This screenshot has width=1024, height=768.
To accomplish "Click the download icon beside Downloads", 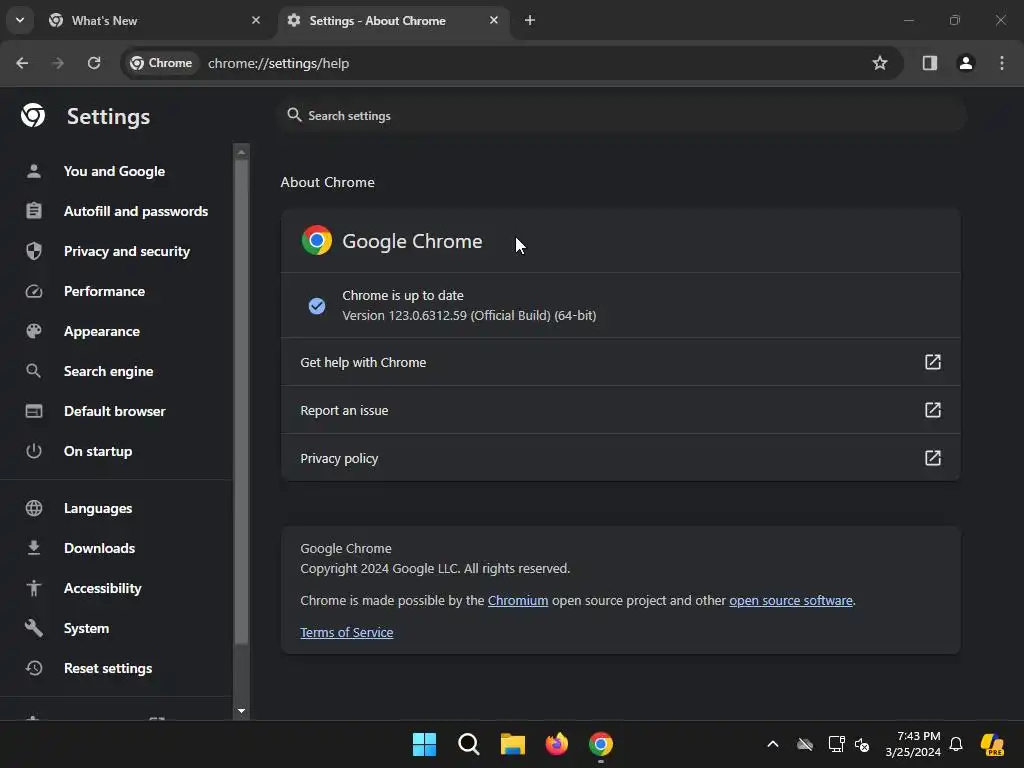I will pos(34,548).
